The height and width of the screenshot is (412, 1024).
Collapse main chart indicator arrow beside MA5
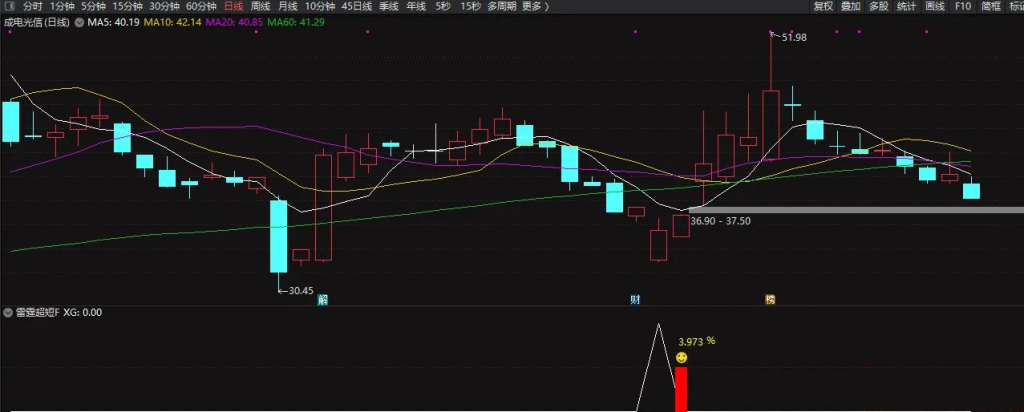click(80, 21)
